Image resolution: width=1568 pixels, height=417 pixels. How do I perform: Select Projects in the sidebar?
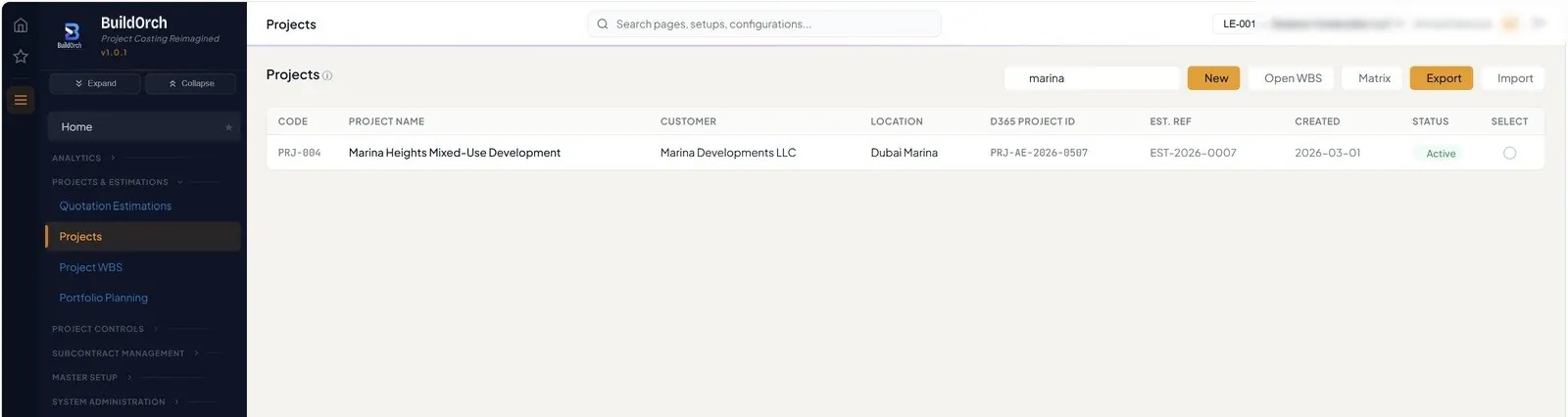point(143,237)
